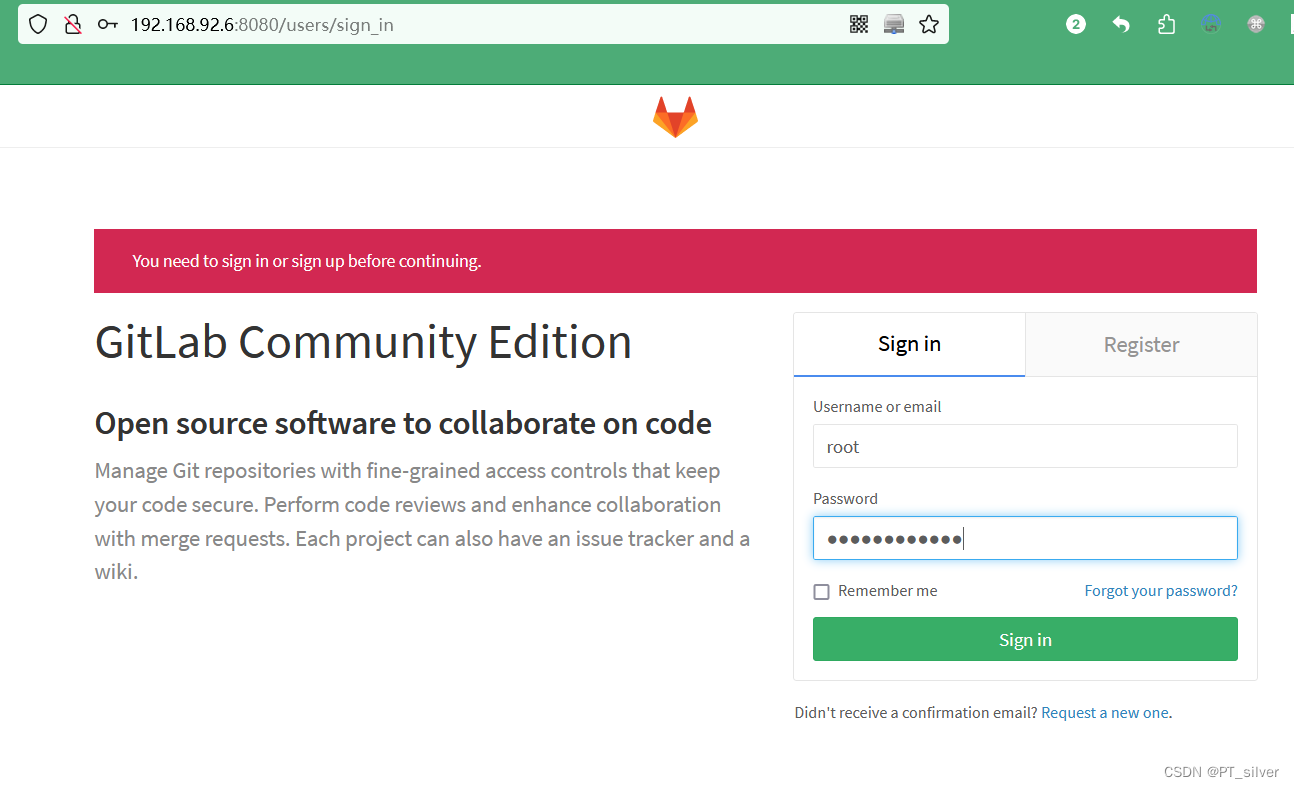Click the gray round extension icon
The height and width of the screenshot is (788, 1294).
click(1256, 24)
